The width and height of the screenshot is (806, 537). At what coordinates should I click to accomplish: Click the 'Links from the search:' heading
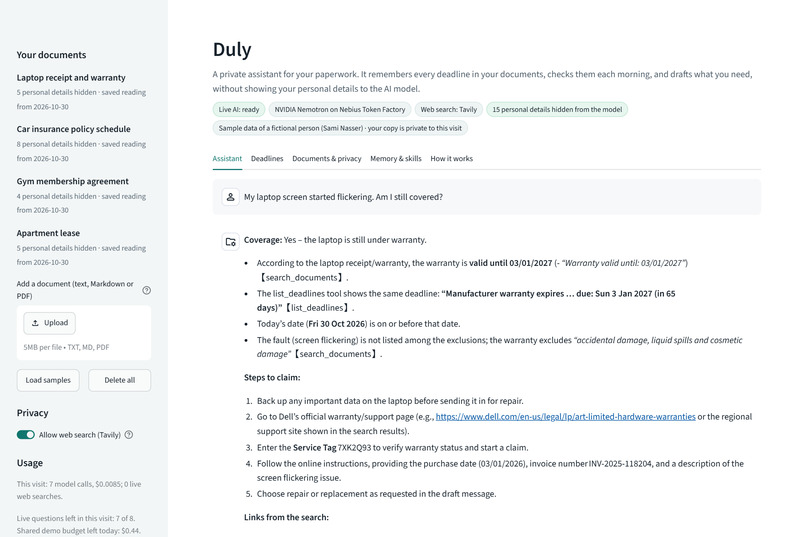(286, 517)
